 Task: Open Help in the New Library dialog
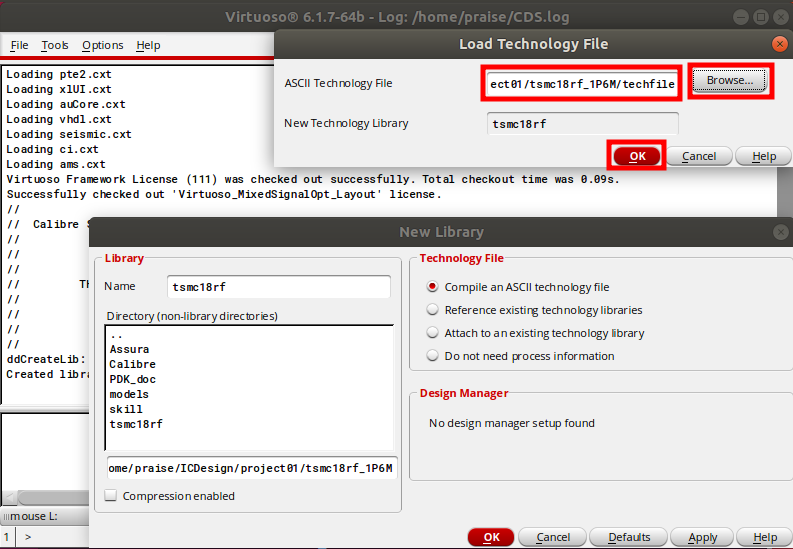[765, 537]
